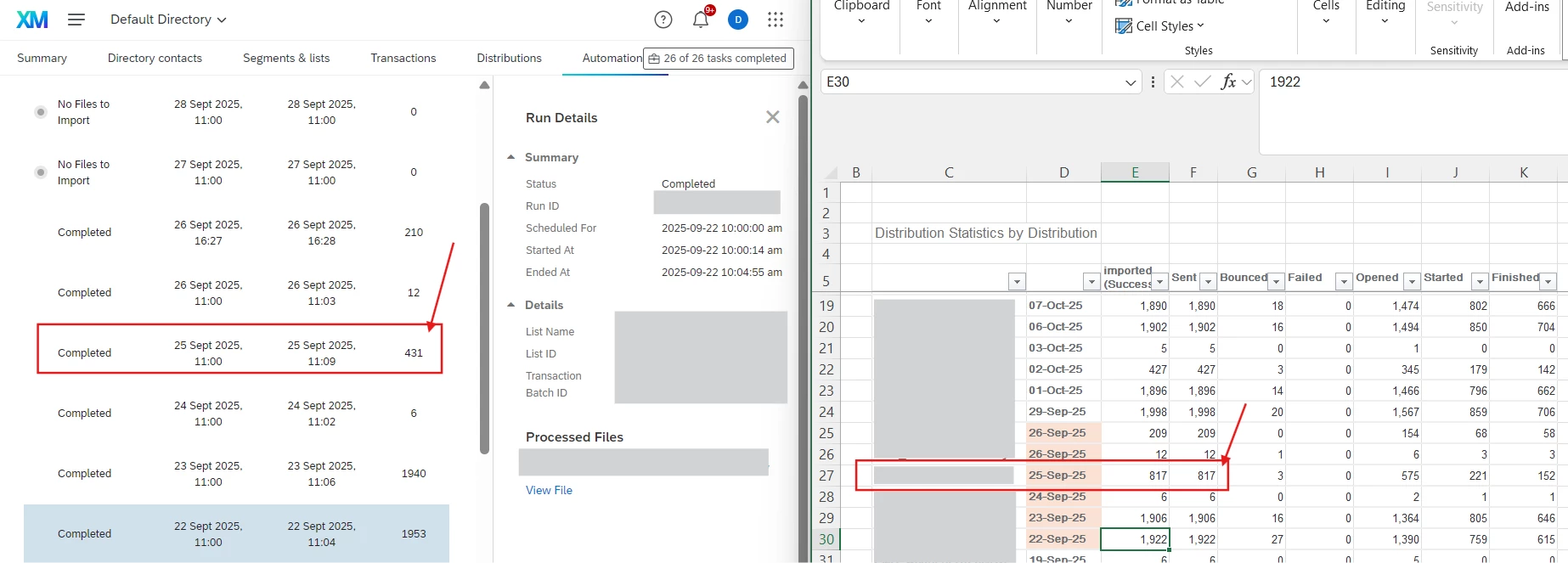Select the 26 Sept 16:27 run with 210
Image resolution: width=1568 pixels, height=563 pixels.
[x=236, y=232]
